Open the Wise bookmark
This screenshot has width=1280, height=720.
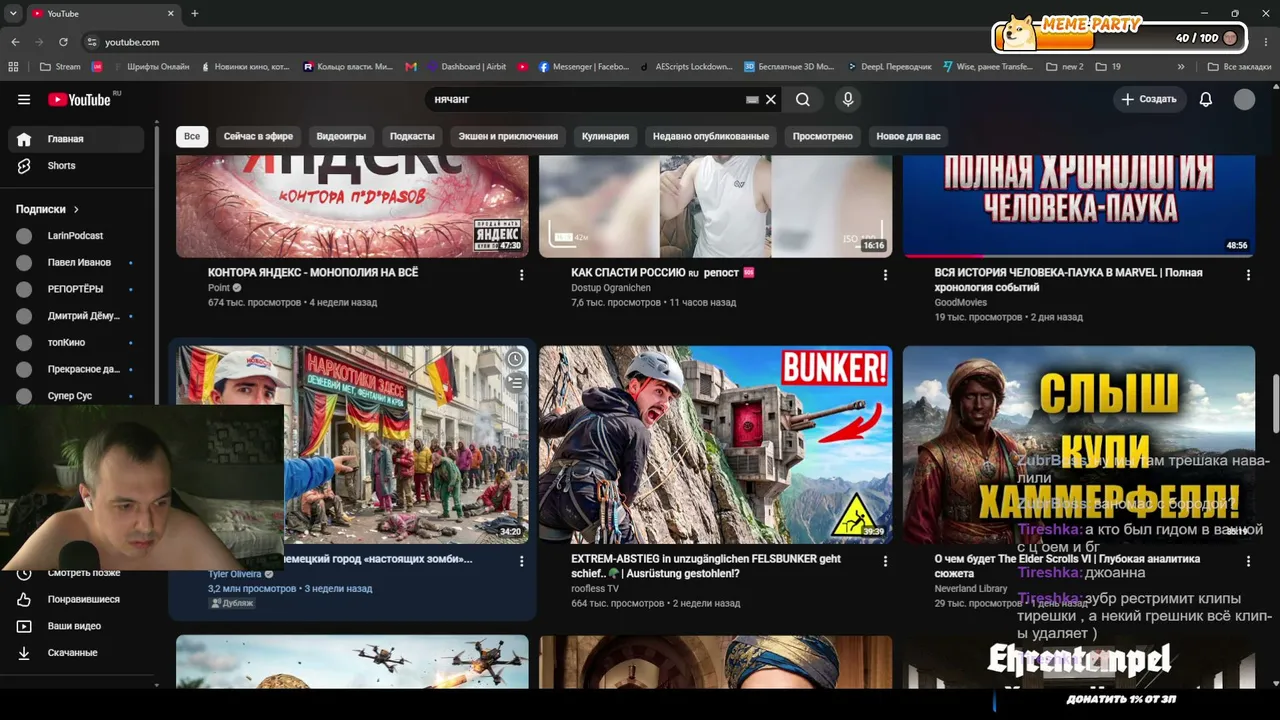(x=988, y=67)
